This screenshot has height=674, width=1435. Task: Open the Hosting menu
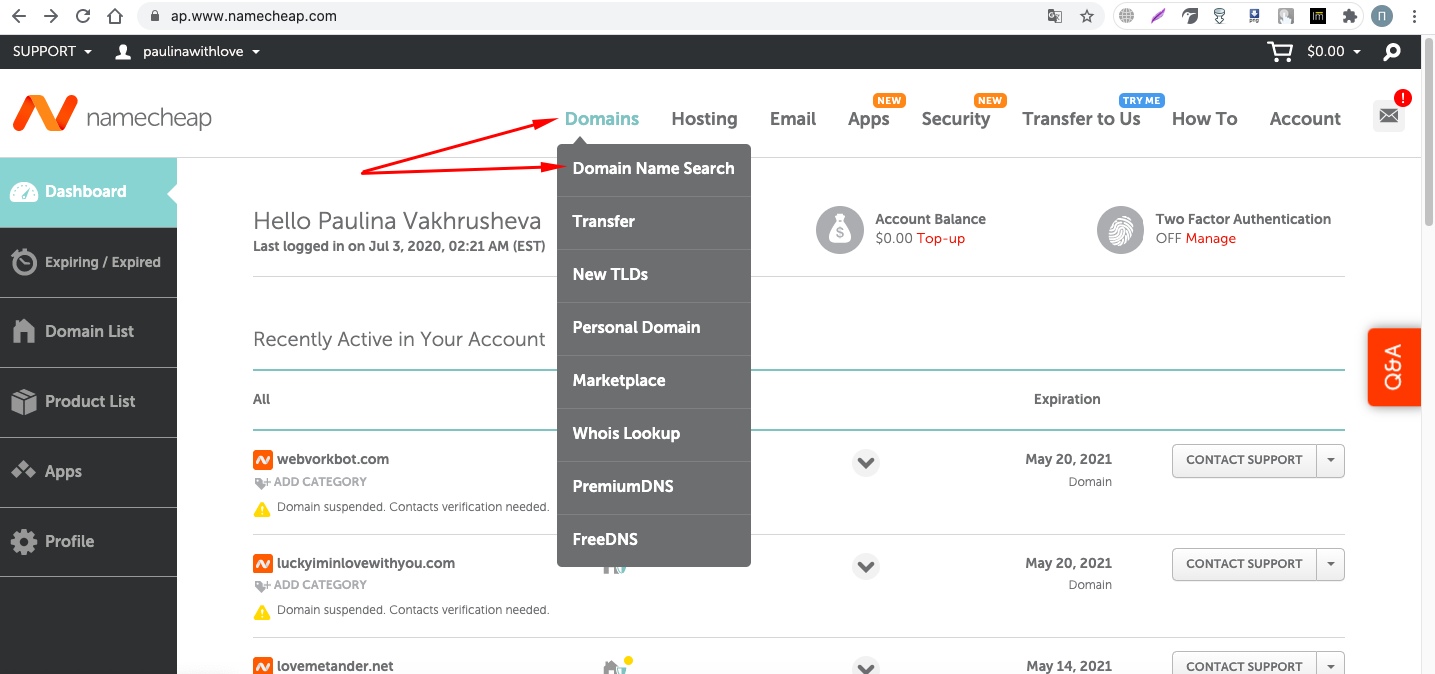tap(704, 119)
